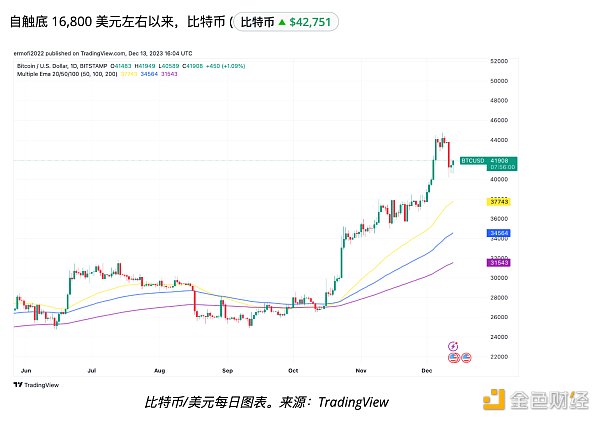This screenshot has width=600, height=421.
Task: Click the purple lightning event icon
Action: click(x=454, y=346)
